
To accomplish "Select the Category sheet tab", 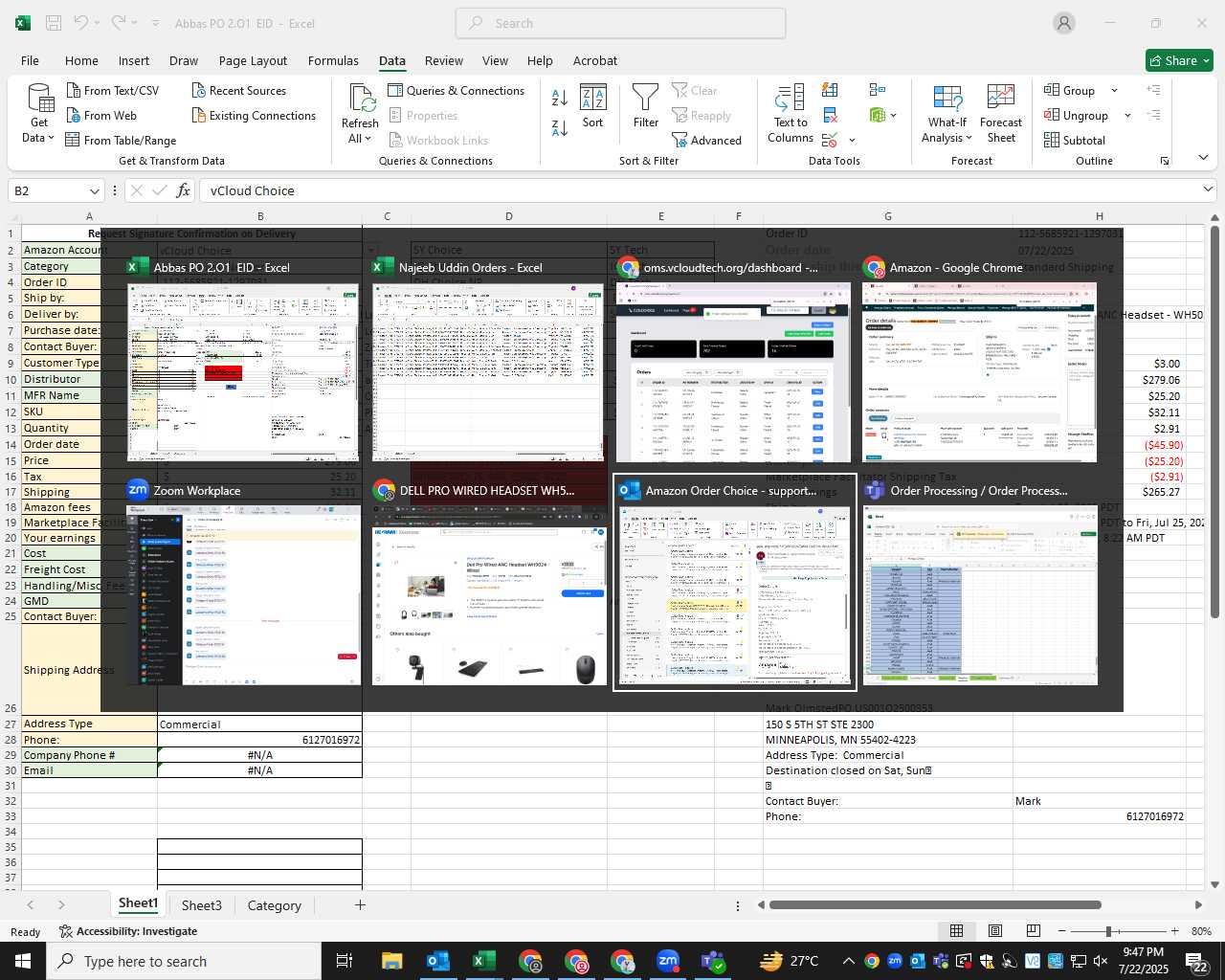I will click(x=274, y=905).
